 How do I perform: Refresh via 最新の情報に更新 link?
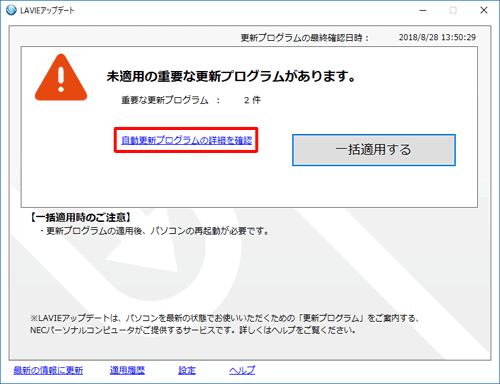click(x=48, y=370)
